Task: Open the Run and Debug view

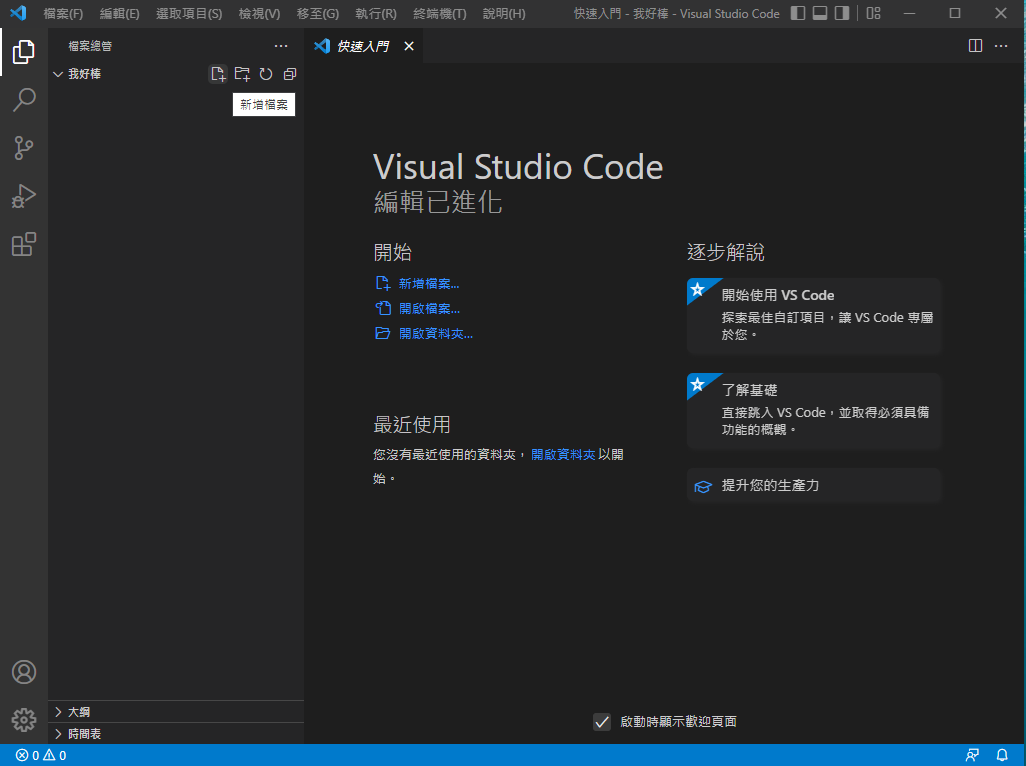Action: coord(24,196)
